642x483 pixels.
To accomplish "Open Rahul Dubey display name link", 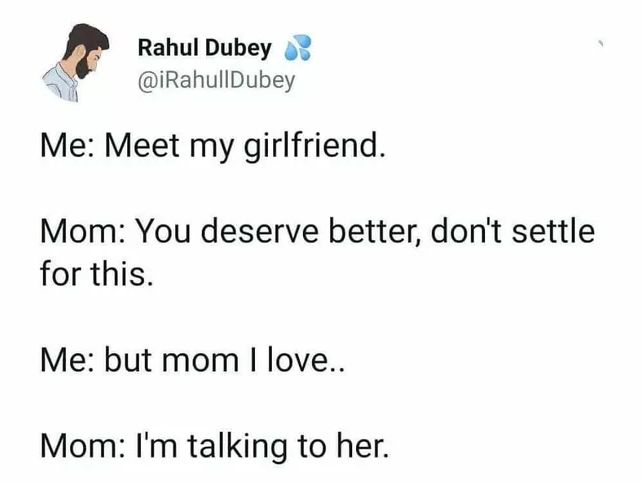I will pyautogui.click(x=205, y=47).
